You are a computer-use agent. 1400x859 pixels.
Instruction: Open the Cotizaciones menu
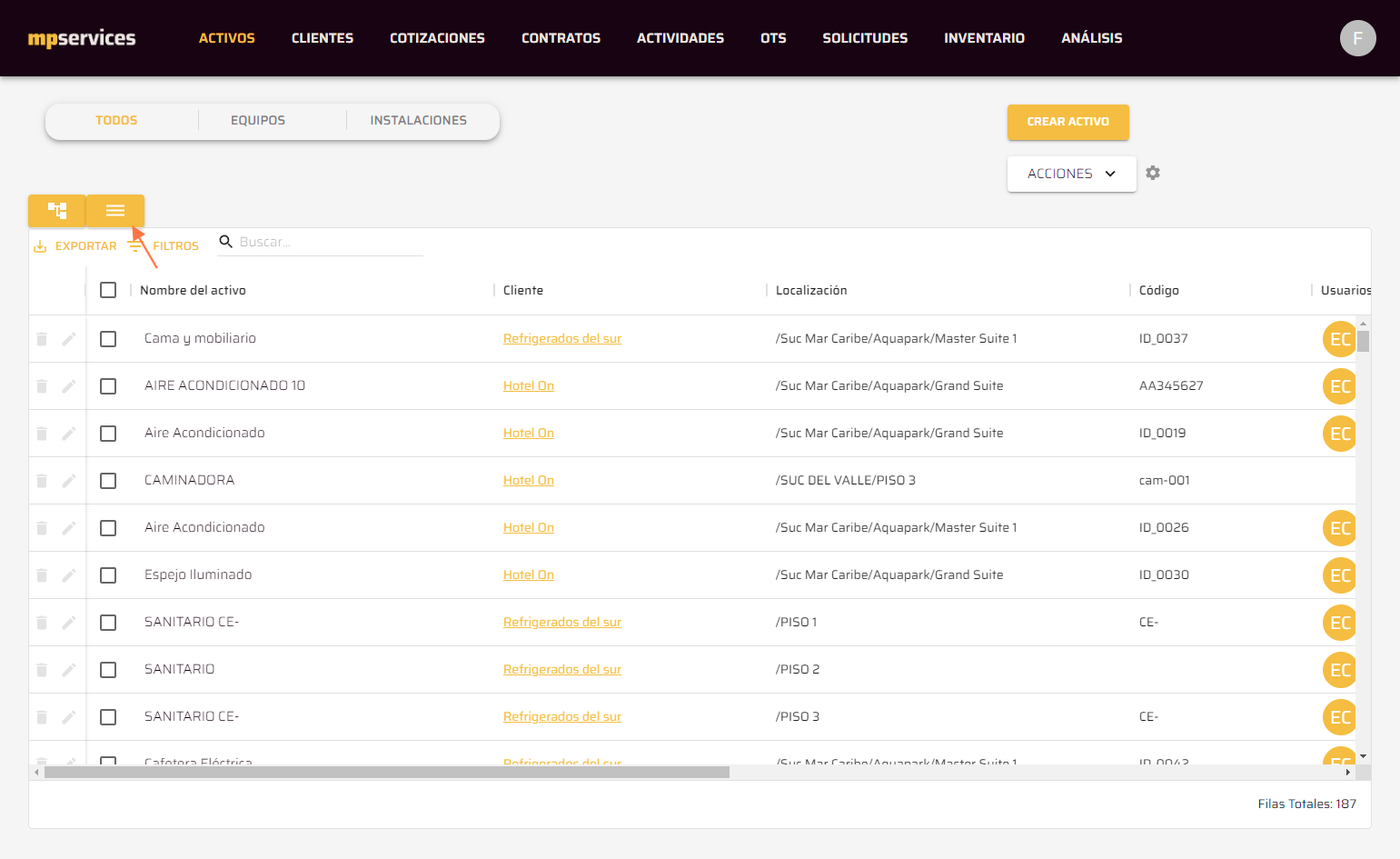click(x=437, y=38)
